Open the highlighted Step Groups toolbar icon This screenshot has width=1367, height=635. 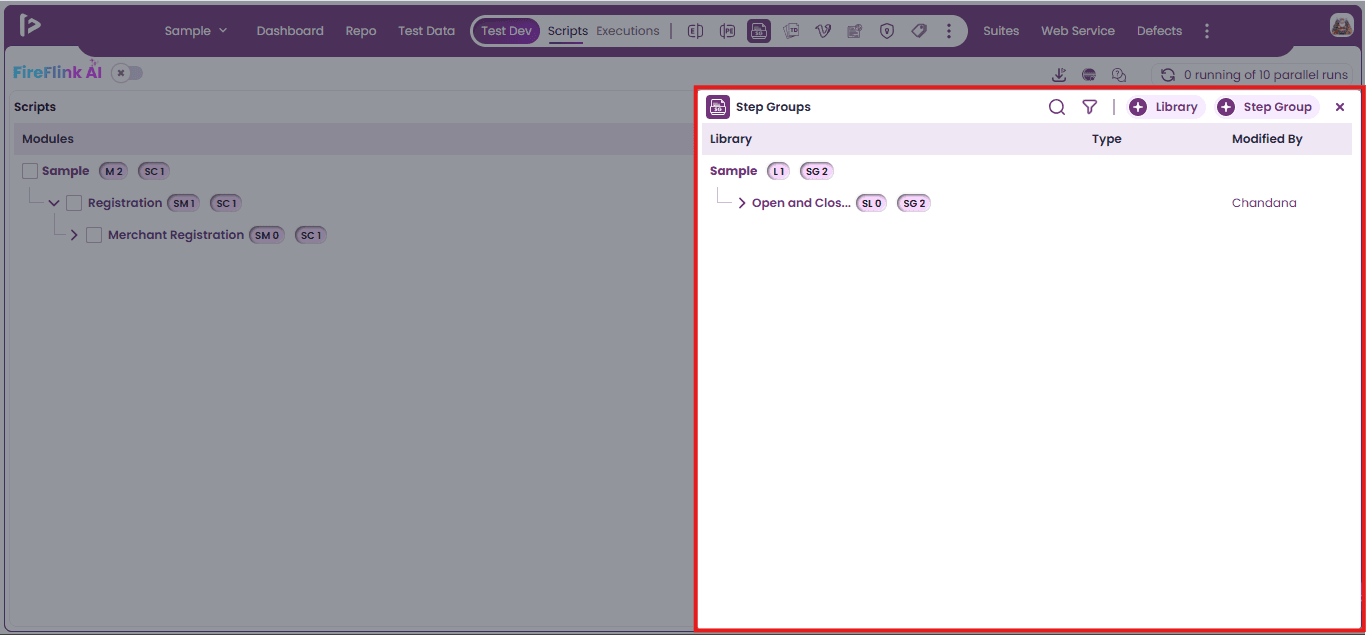[759, 31]
